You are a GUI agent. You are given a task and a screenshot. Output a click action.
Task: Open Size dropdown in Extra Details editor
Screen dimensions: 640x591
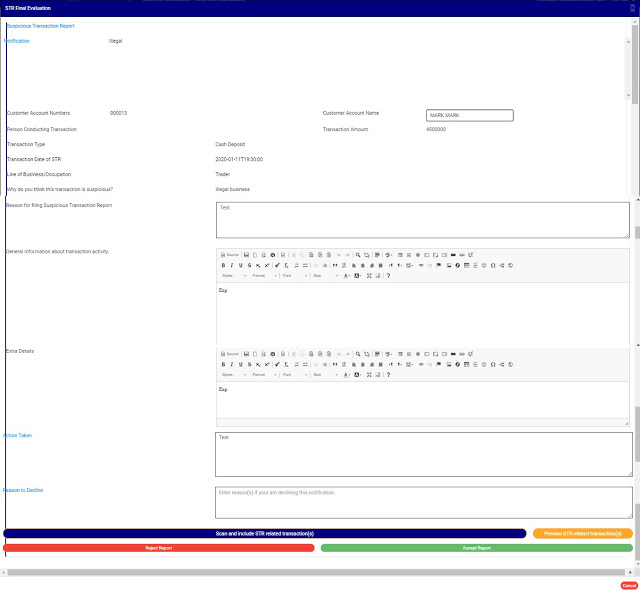coord(323,374)
